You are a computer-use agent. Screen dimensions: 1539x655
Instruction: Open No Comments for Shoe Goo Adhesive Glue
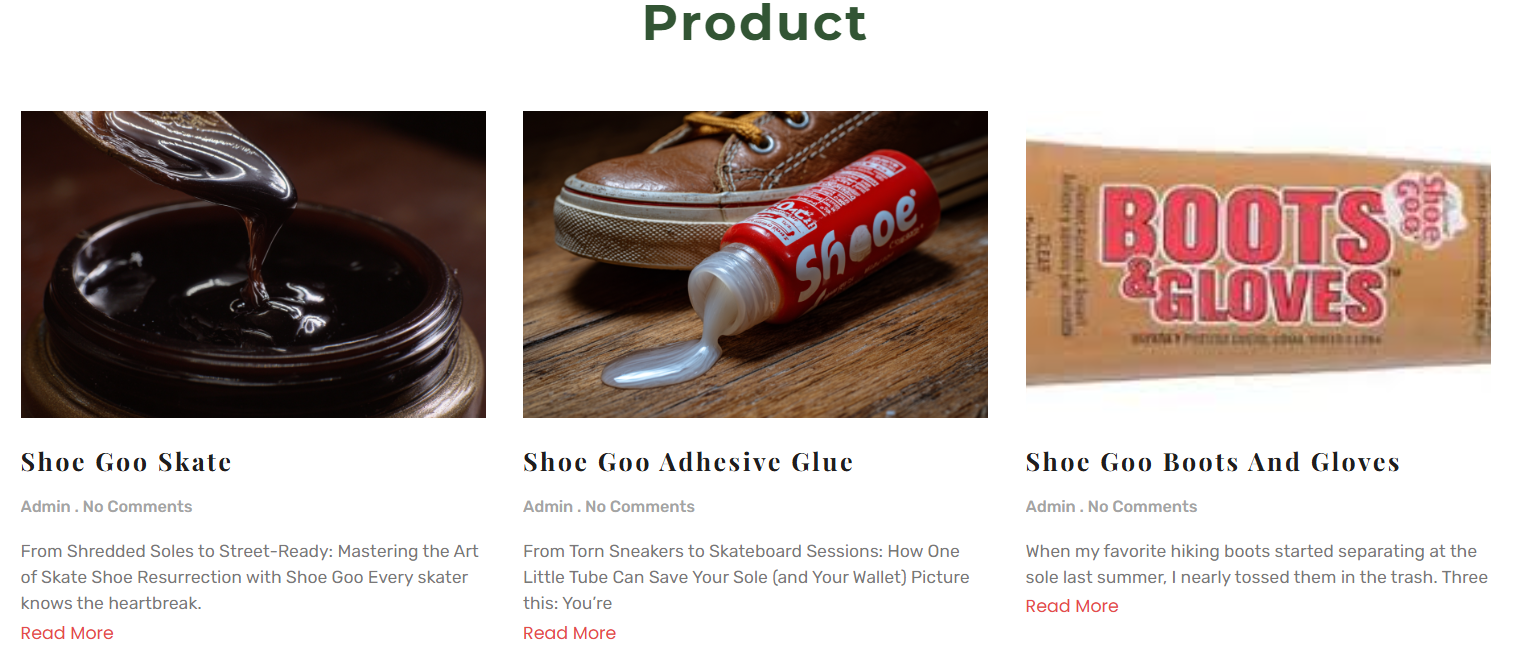[x=639, y=506]
